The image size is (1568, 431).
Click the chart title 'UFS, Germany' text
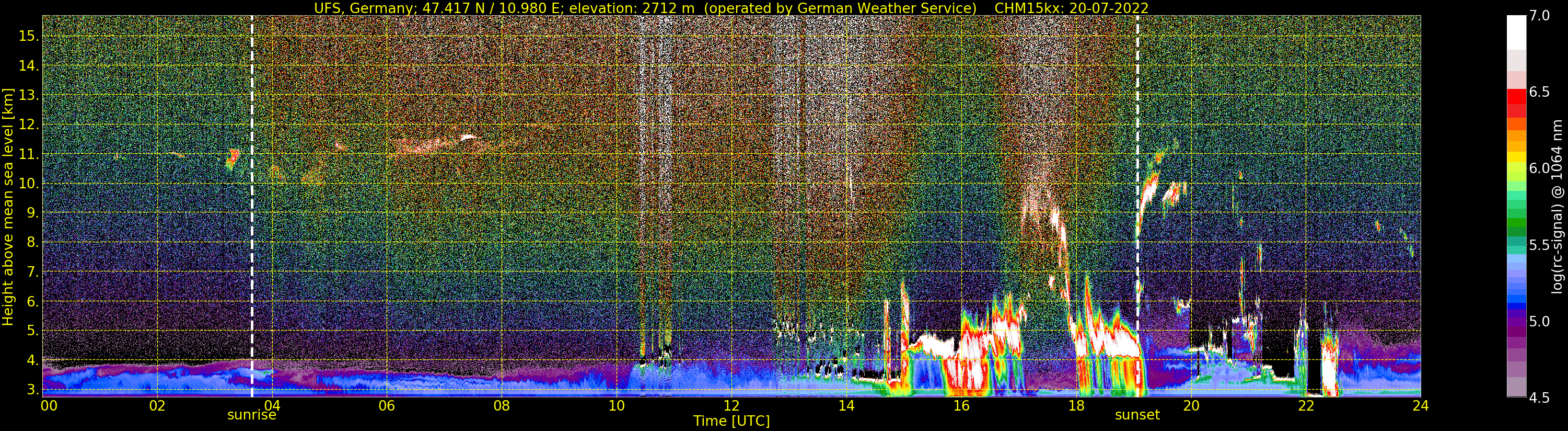pyautogui.click(x=364, y=8)
